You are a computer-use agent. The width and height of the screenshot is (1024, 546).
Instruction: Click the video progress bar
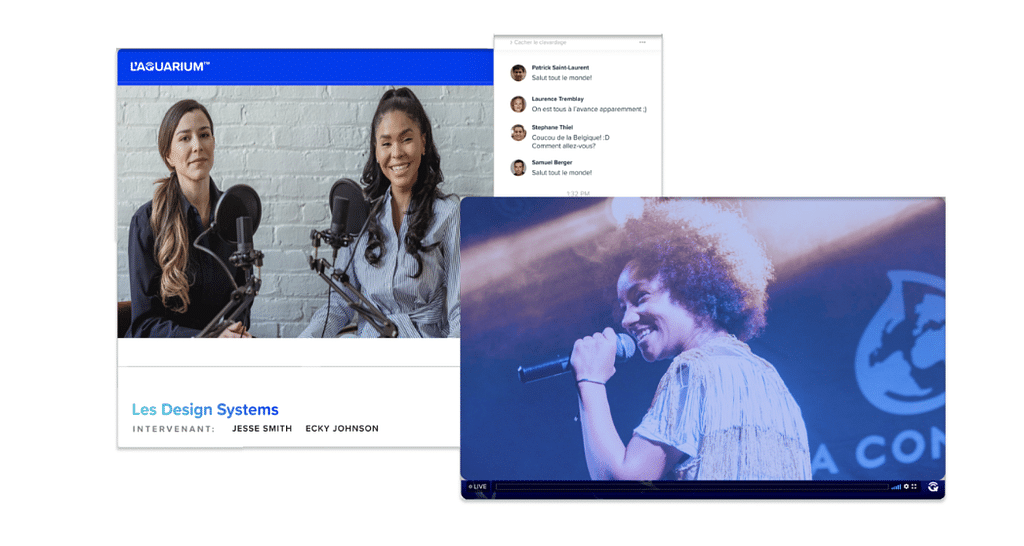click(x=691, y=487)
